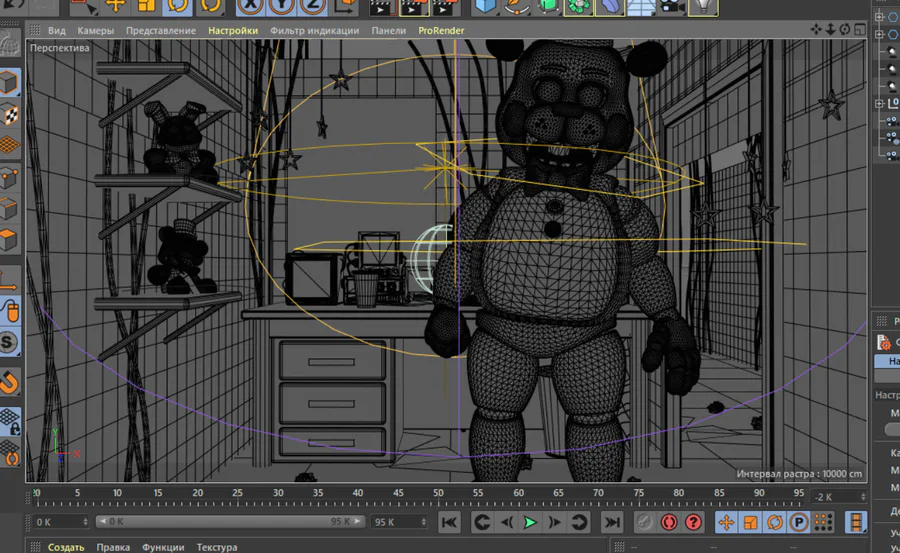
Task: Toggle the Enable Axis tool
Action: coord(9,280)
